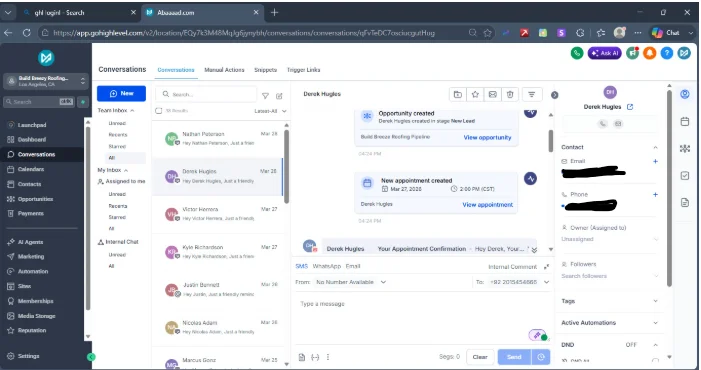This screenshot has width=701, height=370.
Task: Collapse the My Inbox section
Action: [126, 170]
